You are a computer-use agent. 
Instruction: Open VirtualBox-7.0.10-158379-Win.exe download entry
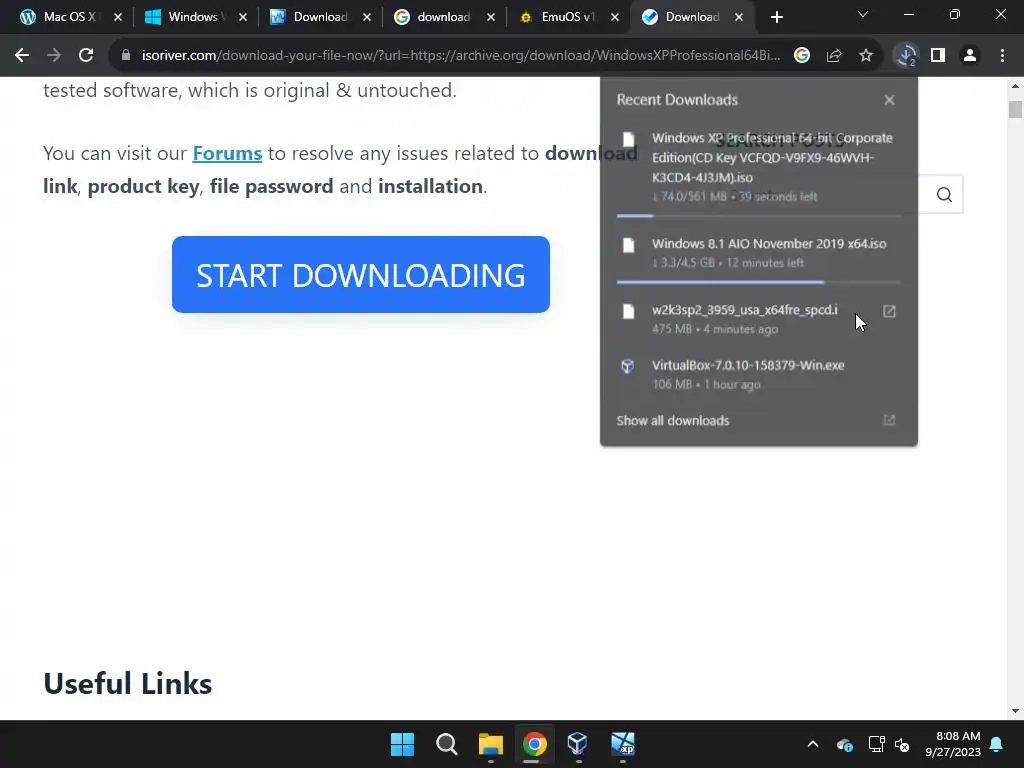click(758, 374)
